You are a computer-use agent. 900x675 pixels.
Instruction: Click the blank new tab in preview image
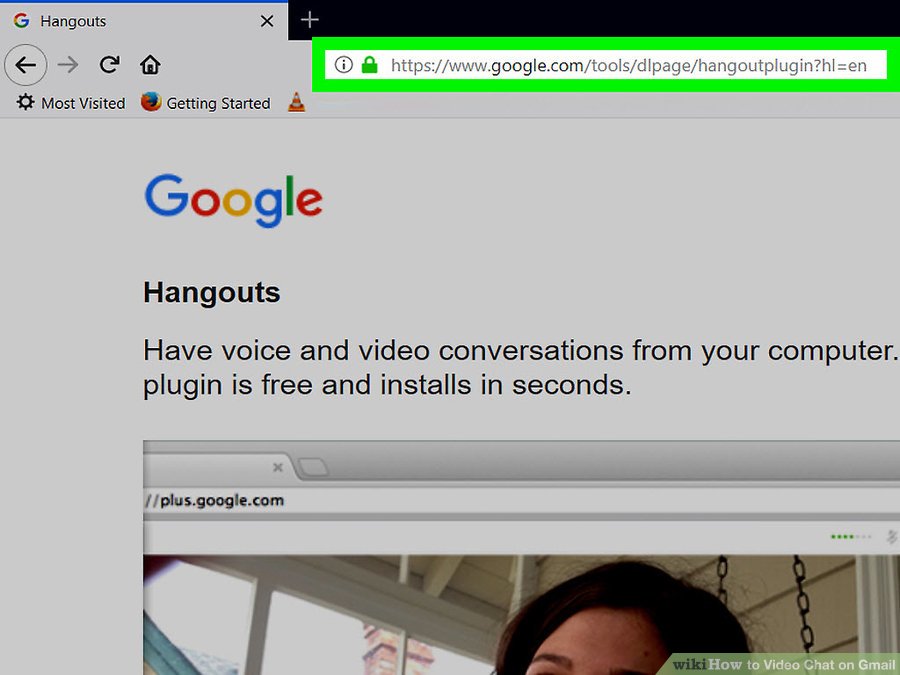point(312,467)
